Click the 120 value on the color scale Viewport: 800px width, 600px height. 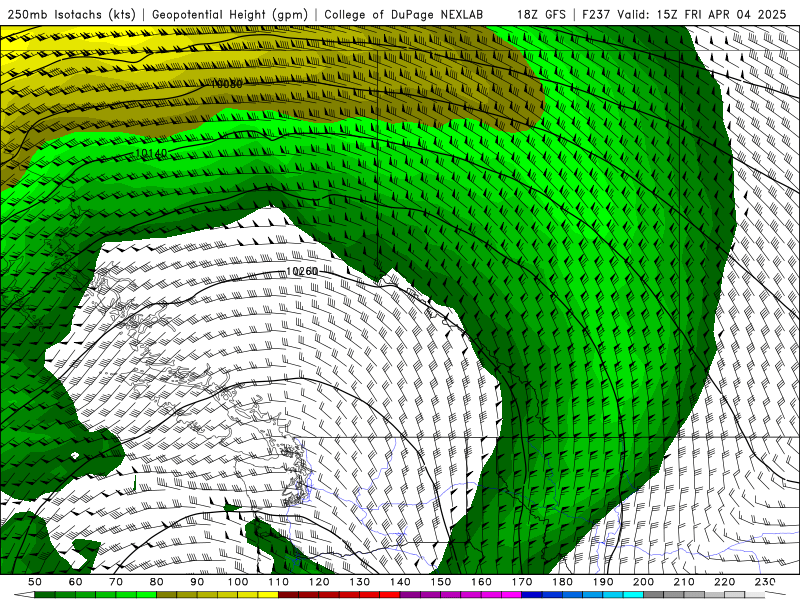pyautogui.click(x=319, y=582)
